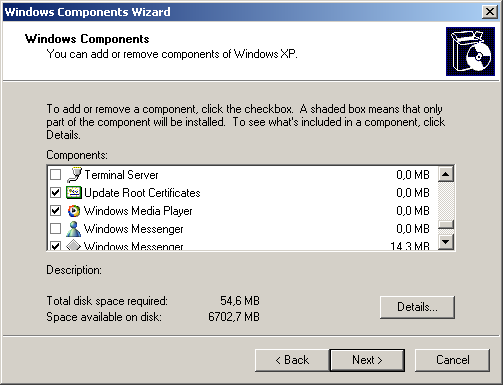
Task: Click the unchecked Windows Messenger person icon
Action: click(x=74, y=229)
